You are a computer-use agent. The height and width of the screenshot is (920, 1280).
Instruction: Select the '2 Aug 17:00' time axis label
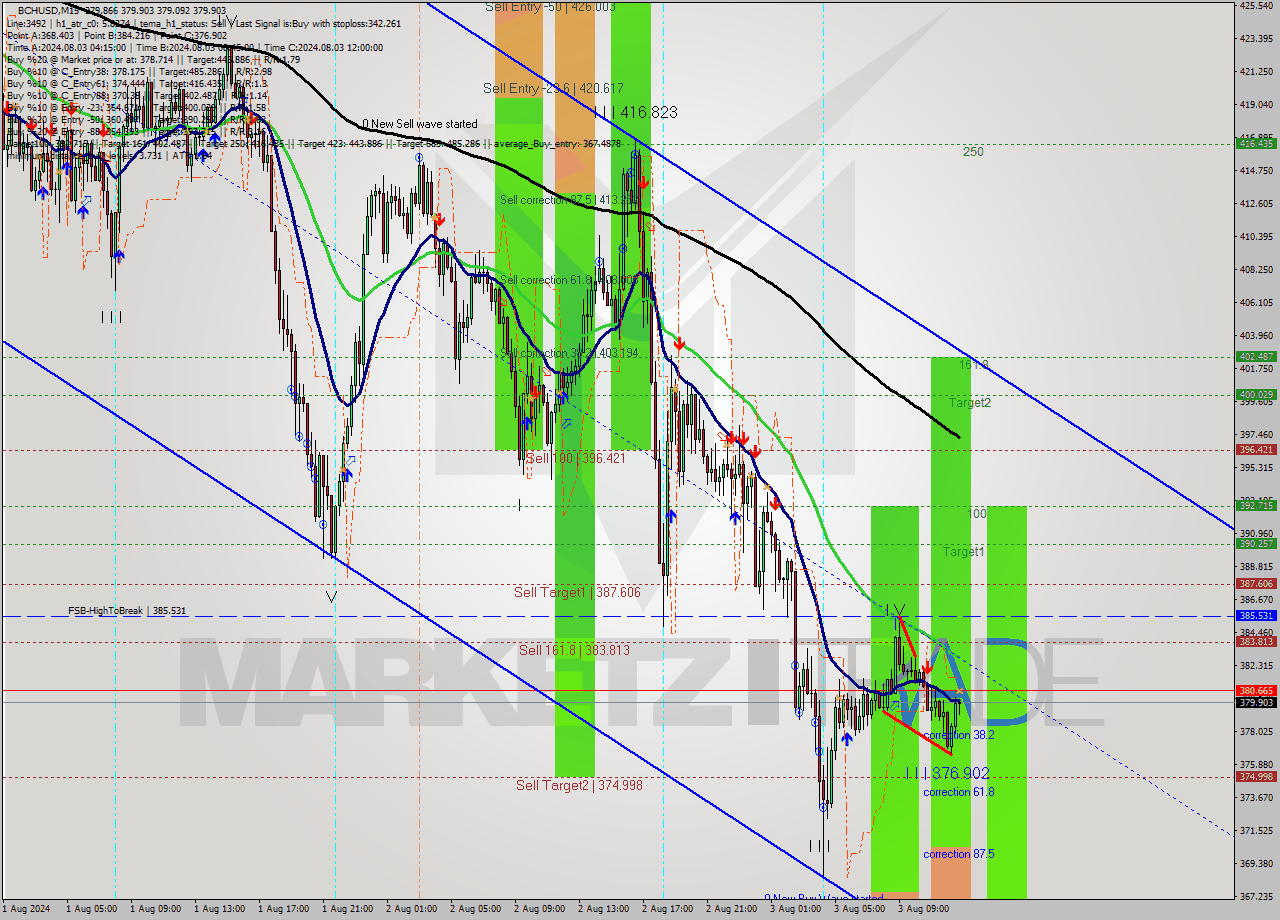pos(669,909)
